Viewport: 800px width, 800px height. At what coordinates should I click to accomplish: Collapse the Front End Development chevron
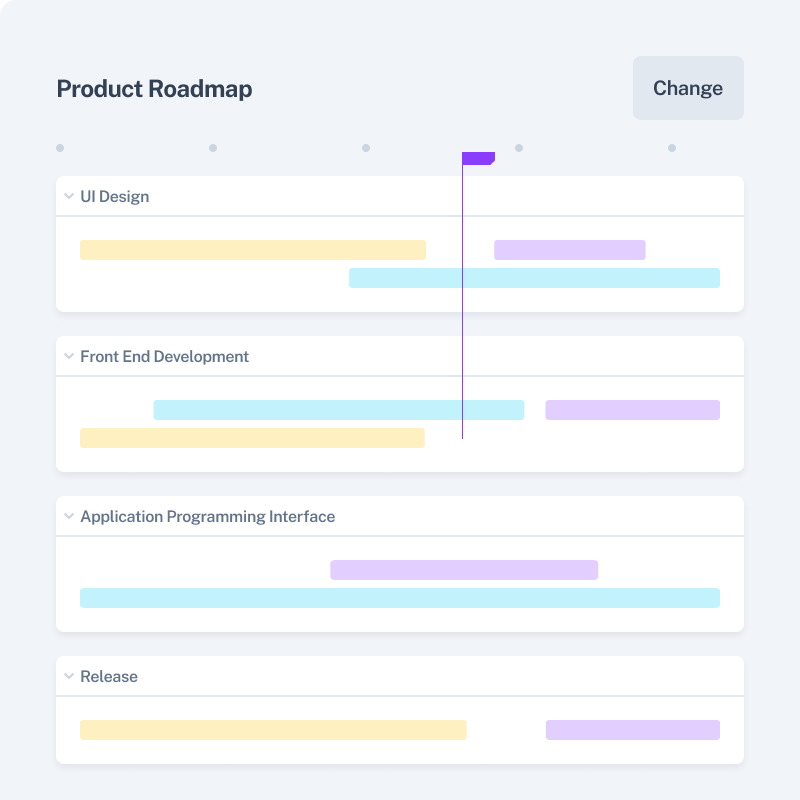click(69, 356)
